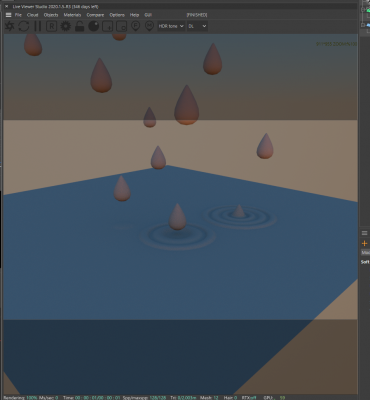Click the Octane send scene render icon
The image size is (370, 400).
click(10, 26)
